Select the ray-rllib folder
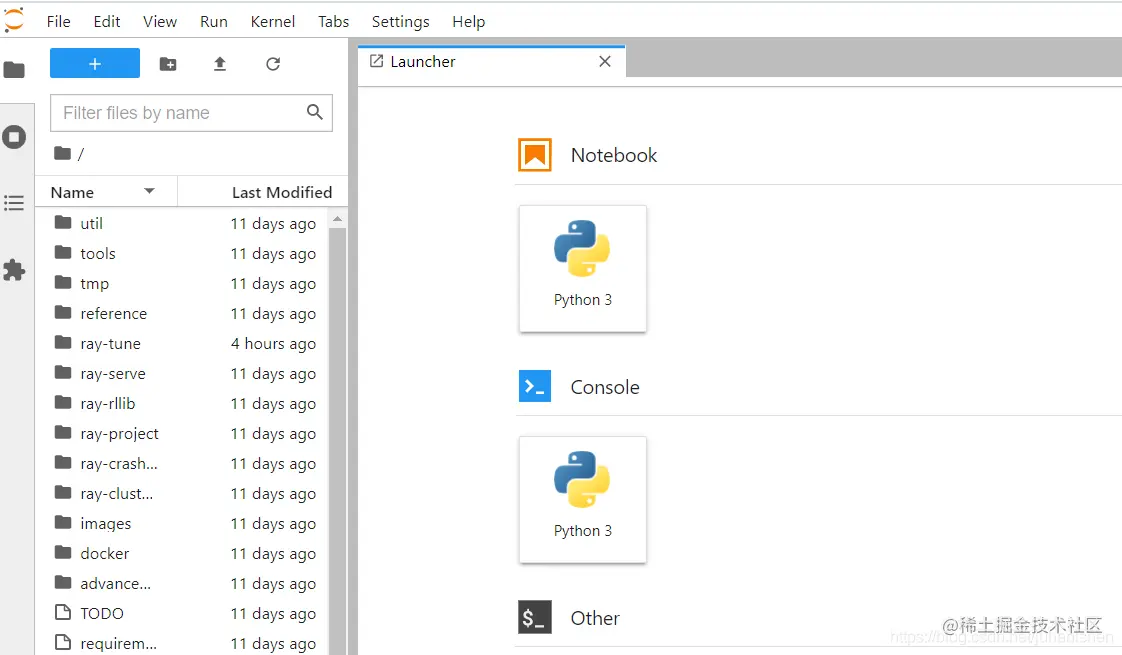 click(x=182, y=404)
